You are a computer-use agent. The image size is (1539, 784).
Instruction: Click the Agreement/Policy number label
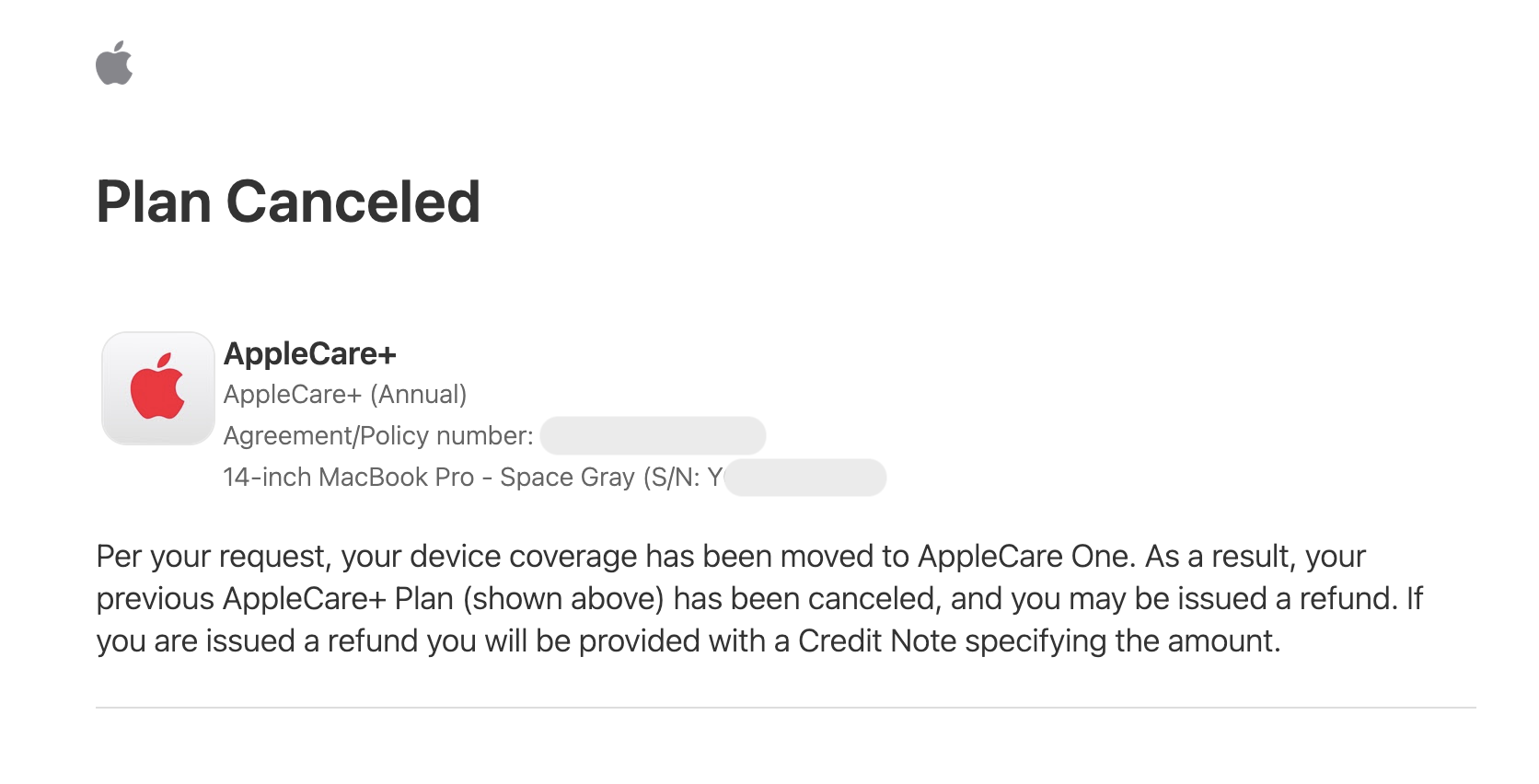click(x=378, y=436)
